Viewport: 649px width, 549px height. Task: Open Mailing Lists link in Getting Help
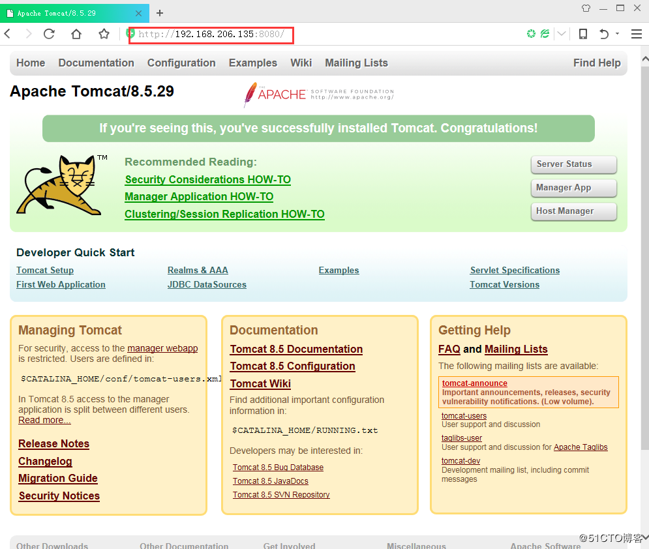point(516,349)
